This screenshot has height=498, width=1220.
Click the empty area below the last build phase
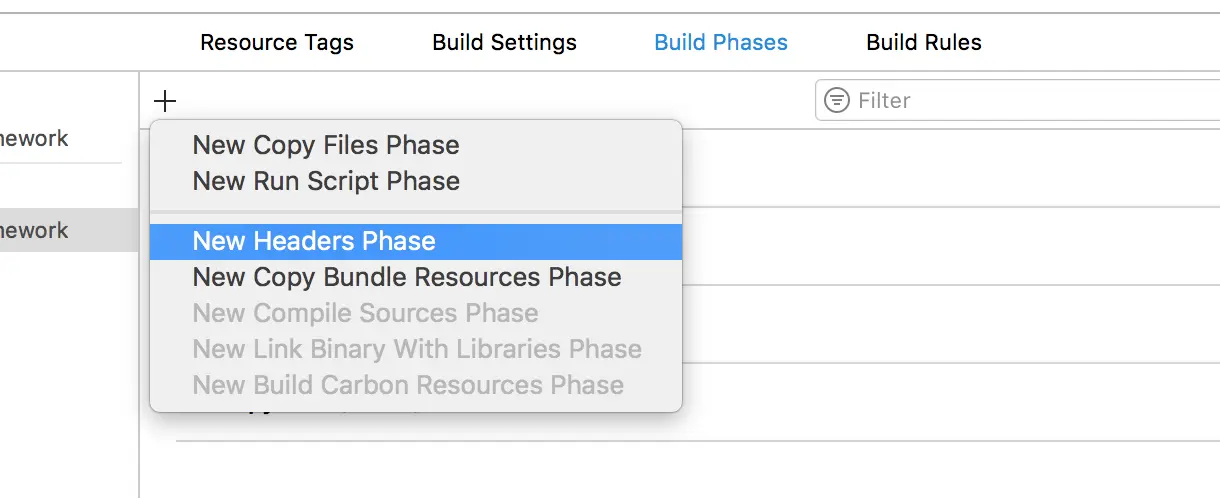[700, 470]
